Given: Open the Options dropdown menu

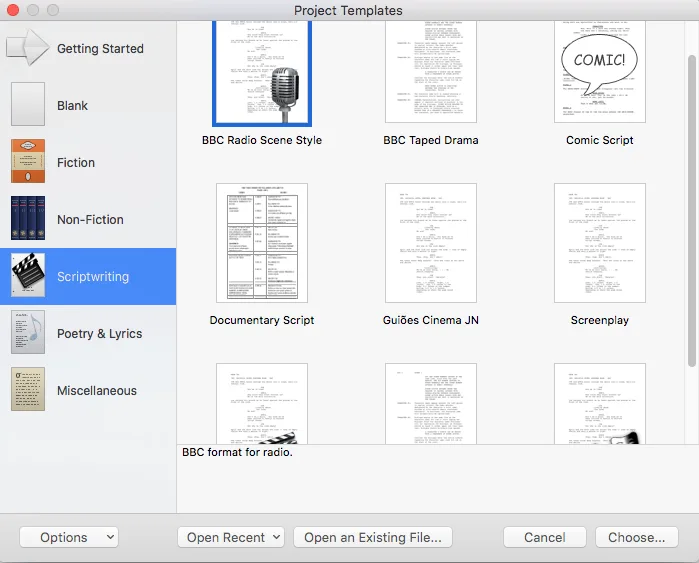Looking at the screenshot, I should point(69,537).
